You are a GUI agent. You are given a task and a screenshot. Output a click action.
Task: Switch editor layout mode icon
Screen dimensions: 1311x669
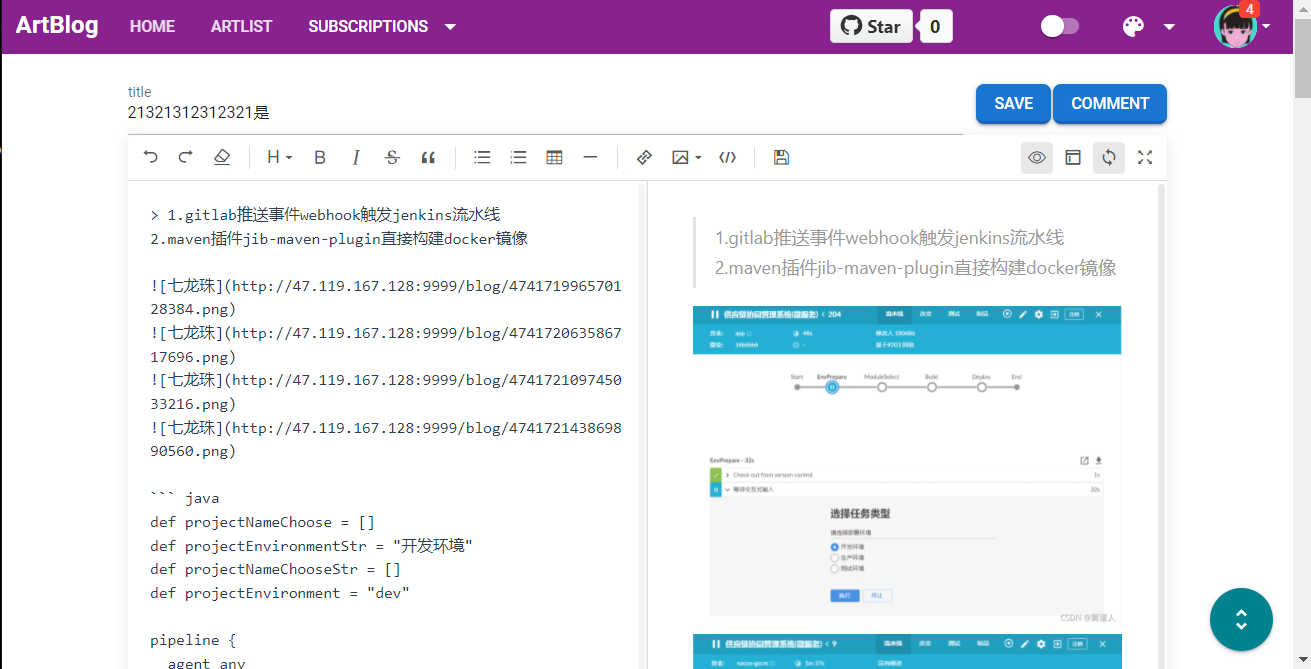1073,157
